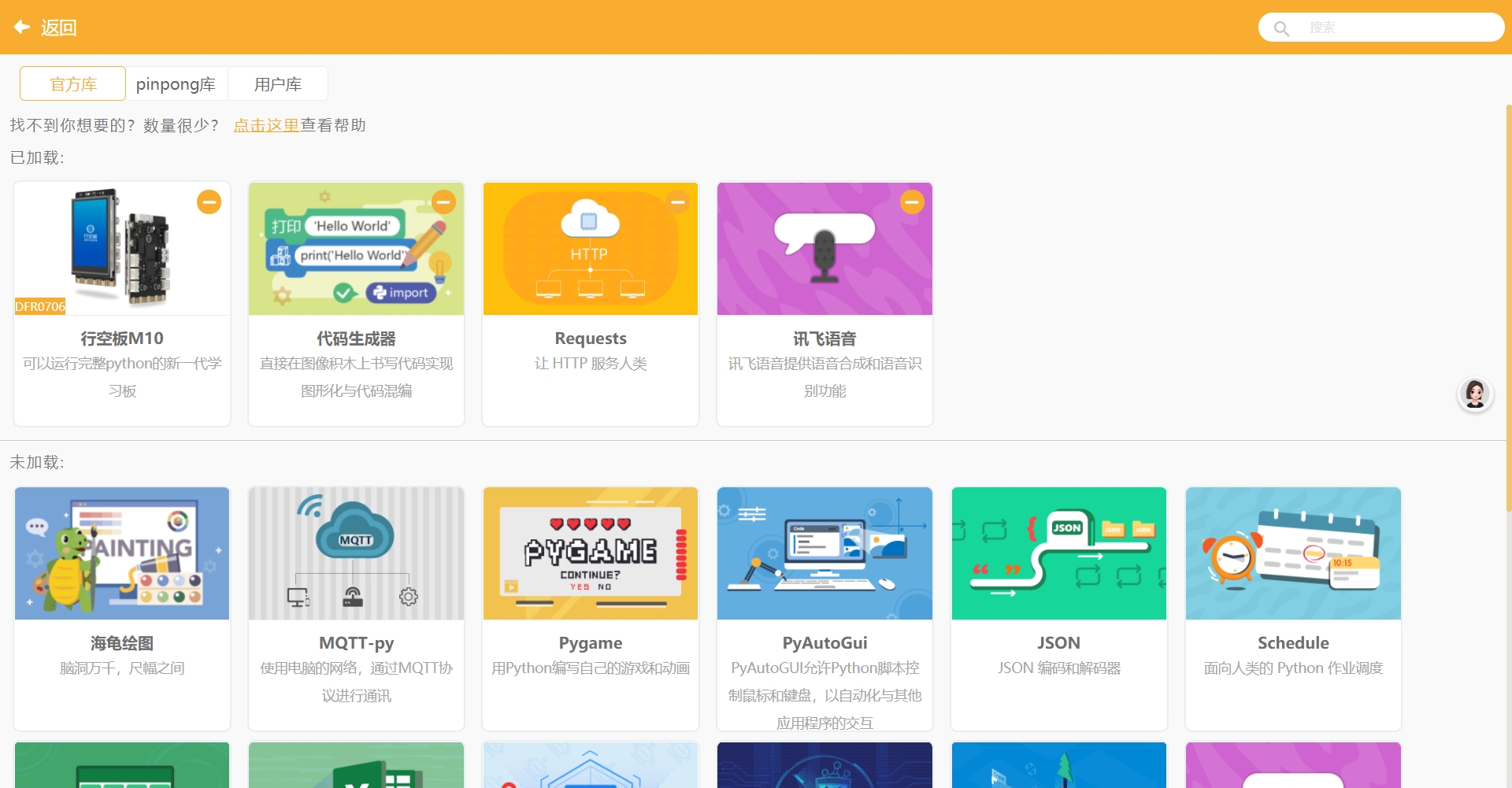
Task: Load the PyAutoGui desktop image card
Action: 825,553
